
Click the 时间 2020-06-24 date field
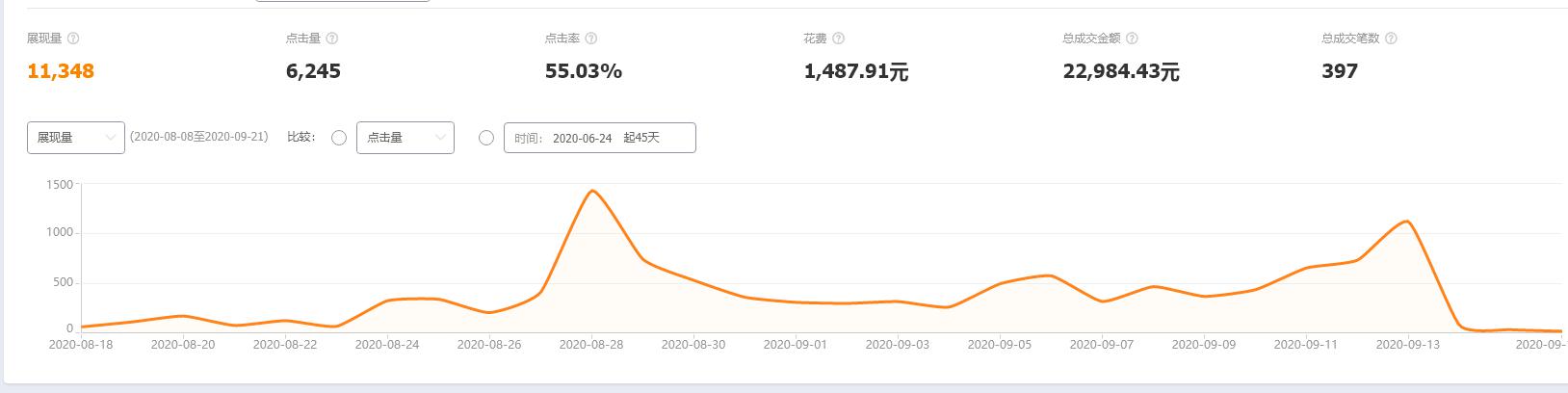click(x=599, y=138)
